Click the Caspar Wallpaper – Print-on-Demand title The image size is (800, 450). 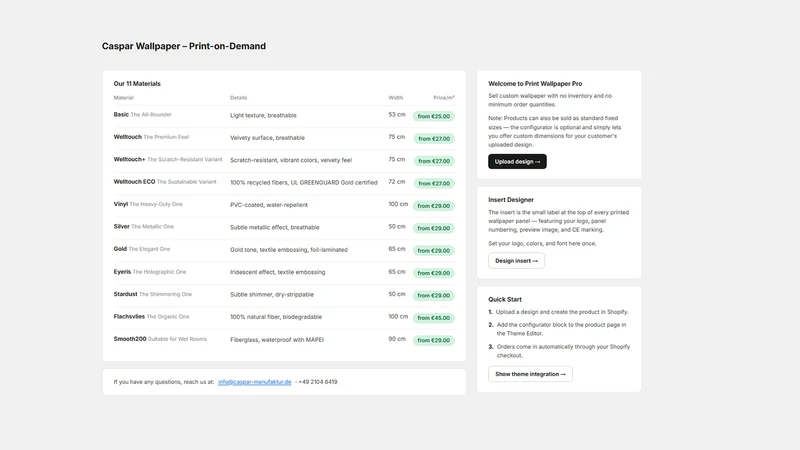tap(184, 46)
